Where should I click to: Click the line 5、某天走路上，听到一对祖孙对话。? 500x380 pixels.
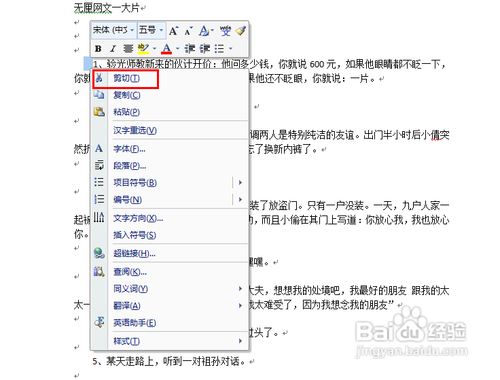coord(169,361)
